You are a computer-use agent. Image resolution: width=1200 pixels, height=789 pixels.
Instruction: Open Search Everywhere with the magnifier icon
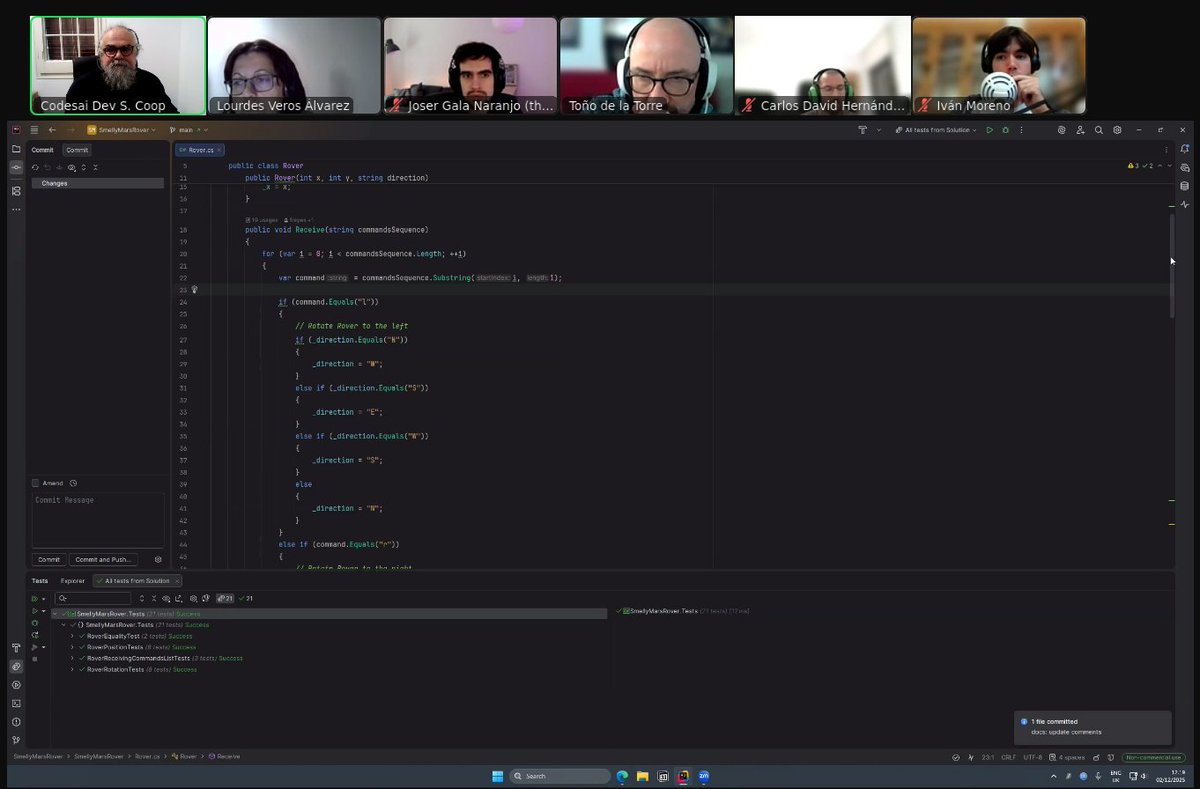coord(1099,129)
